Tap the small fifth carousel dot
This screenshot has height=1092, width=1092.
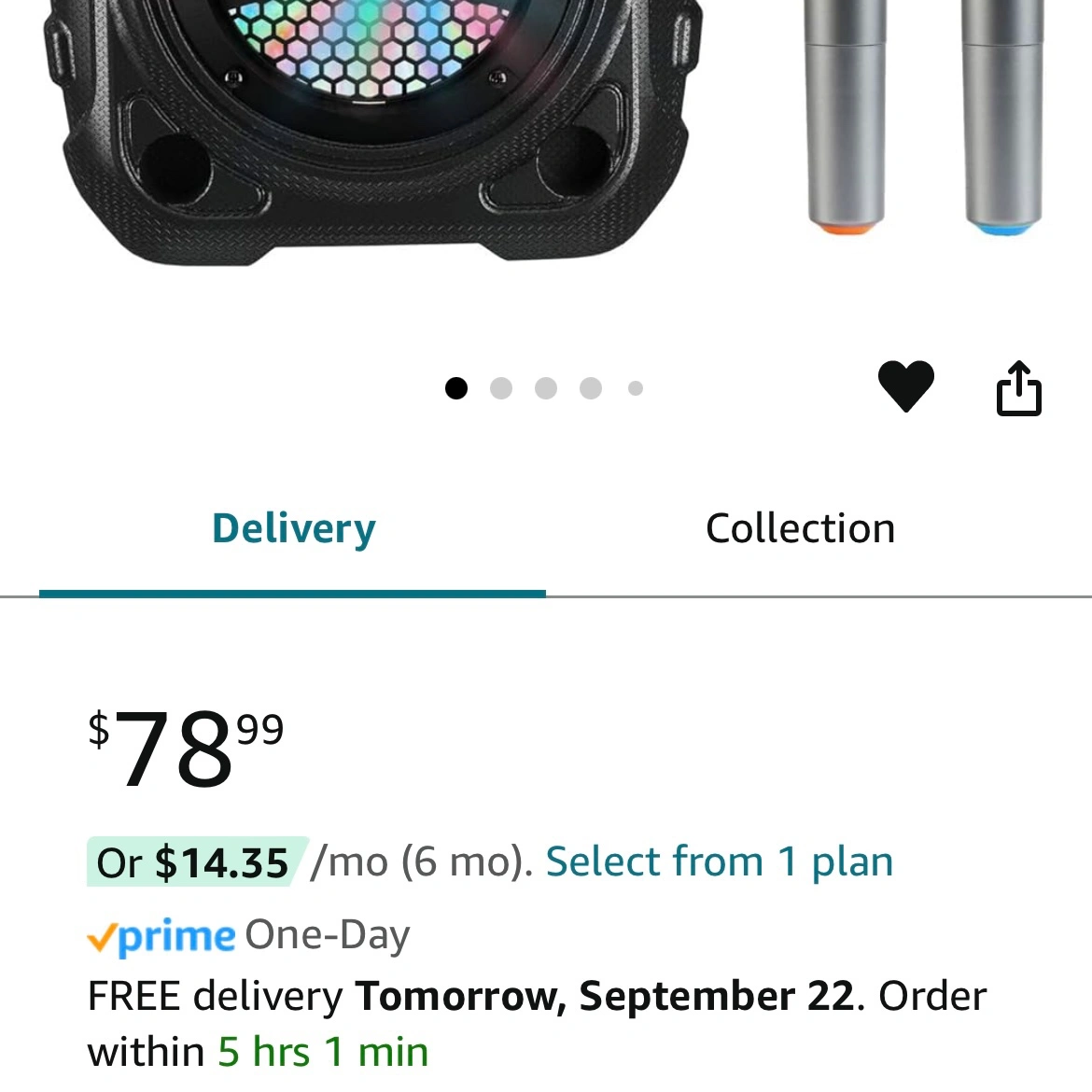pos(636,388)
